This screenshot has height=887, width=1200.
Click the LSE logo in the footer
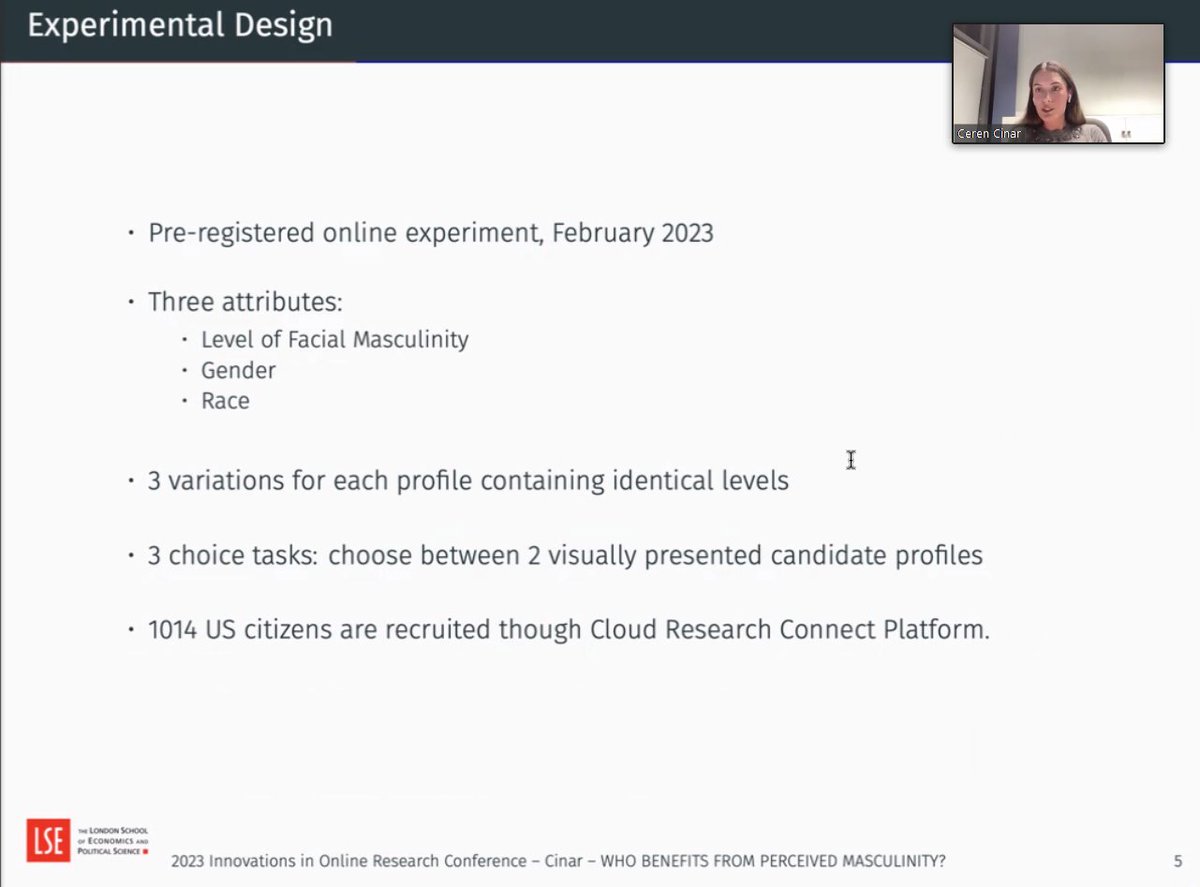pos(48,841)
